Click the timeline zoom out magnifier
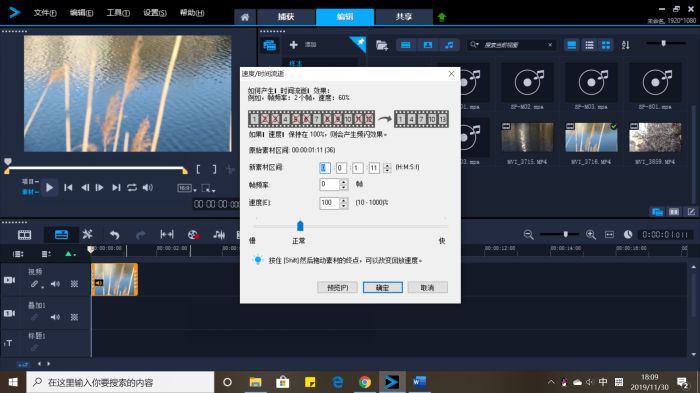The image size is (700, 393). 529,234
